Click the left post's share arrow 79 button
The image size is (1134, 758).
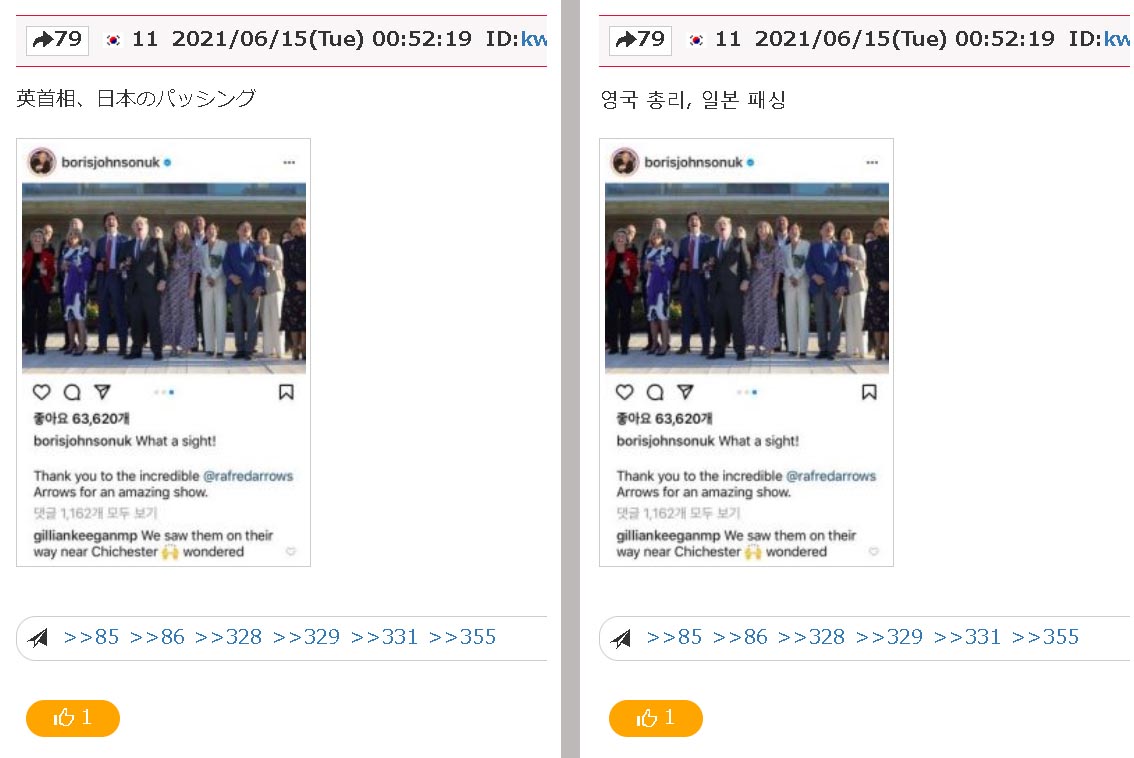(57, 39)
